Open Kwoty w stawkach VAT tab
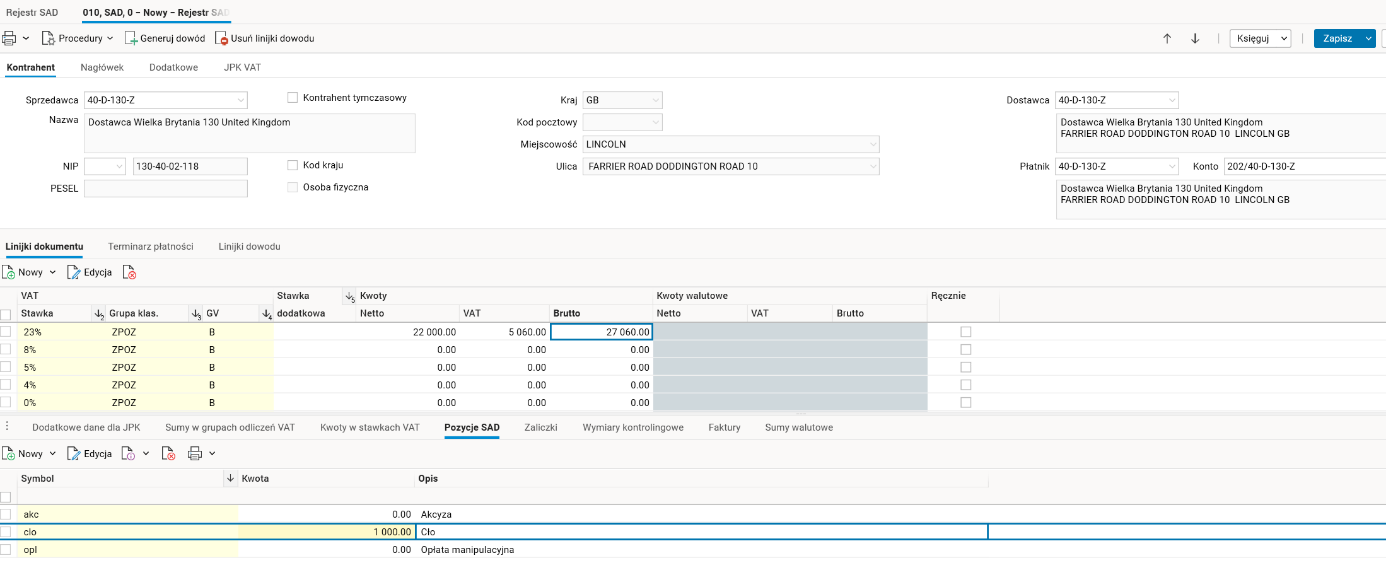Image resolution: width=1386 pixels, height=587 pixels. click(x=370, y=427)
